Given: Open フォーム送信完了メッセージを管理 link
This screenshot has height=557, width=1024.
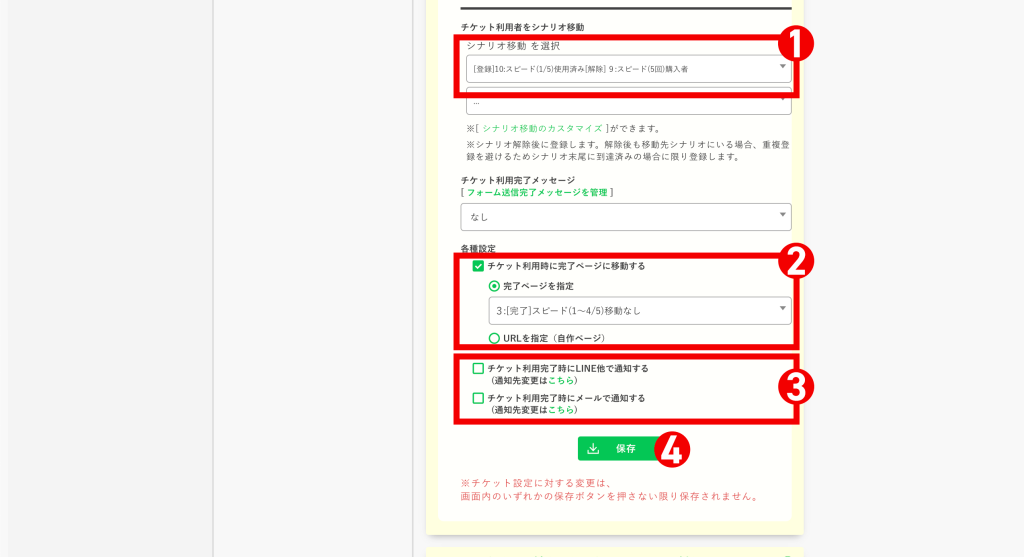Looking at the screenshot, I should [537, 193].
